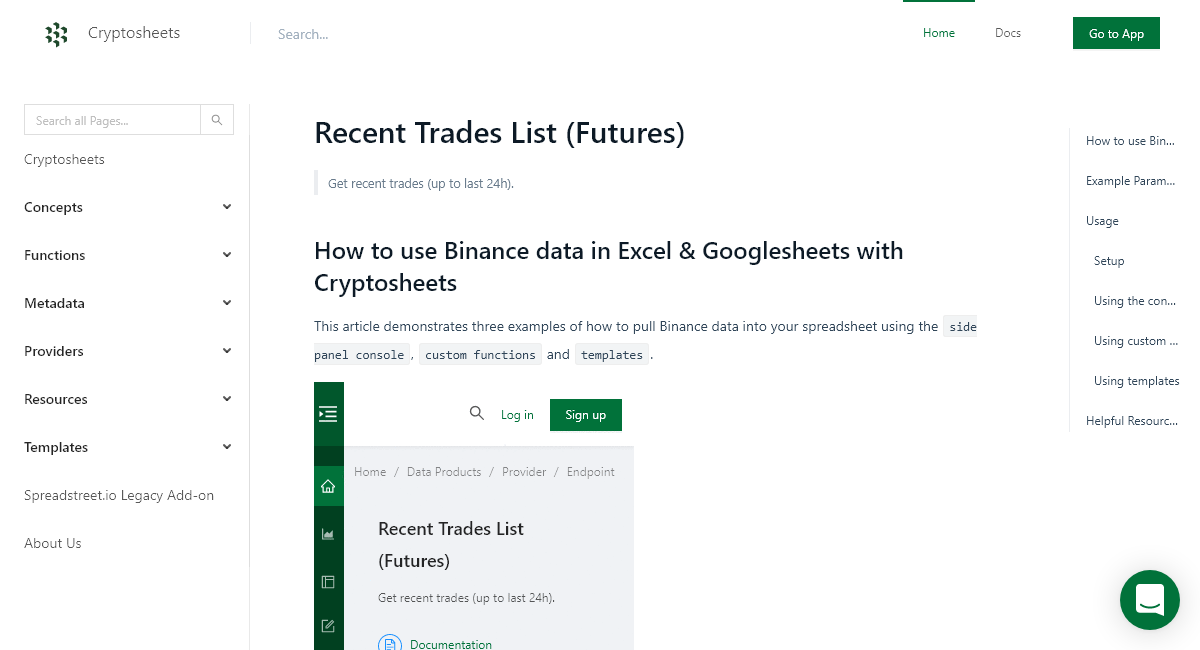
Task: Select the Home icon in the green sidebar
Action: click(328, 485)
